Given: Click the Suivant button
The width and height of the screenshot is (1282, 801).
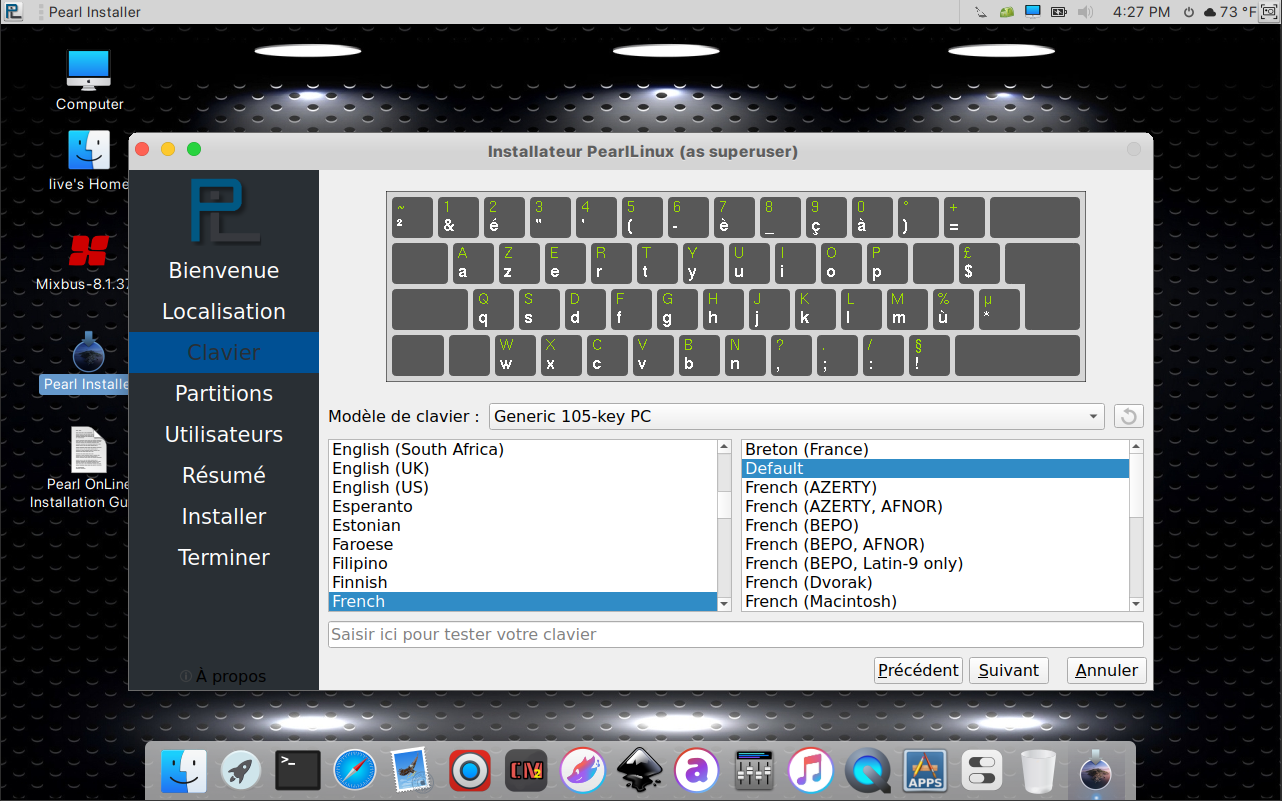Looking at the screenshot, I should pyautogui.click(x=1008, y=670).
